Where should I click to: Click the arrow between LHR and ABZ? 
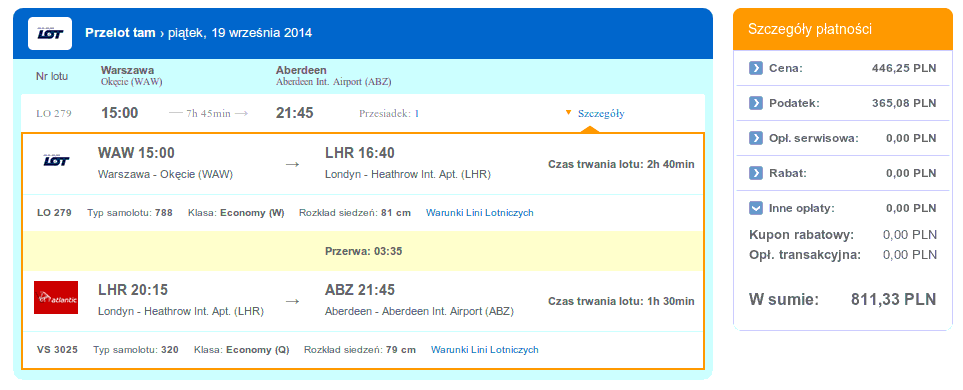pyautogui.click(x=293, y=302)
